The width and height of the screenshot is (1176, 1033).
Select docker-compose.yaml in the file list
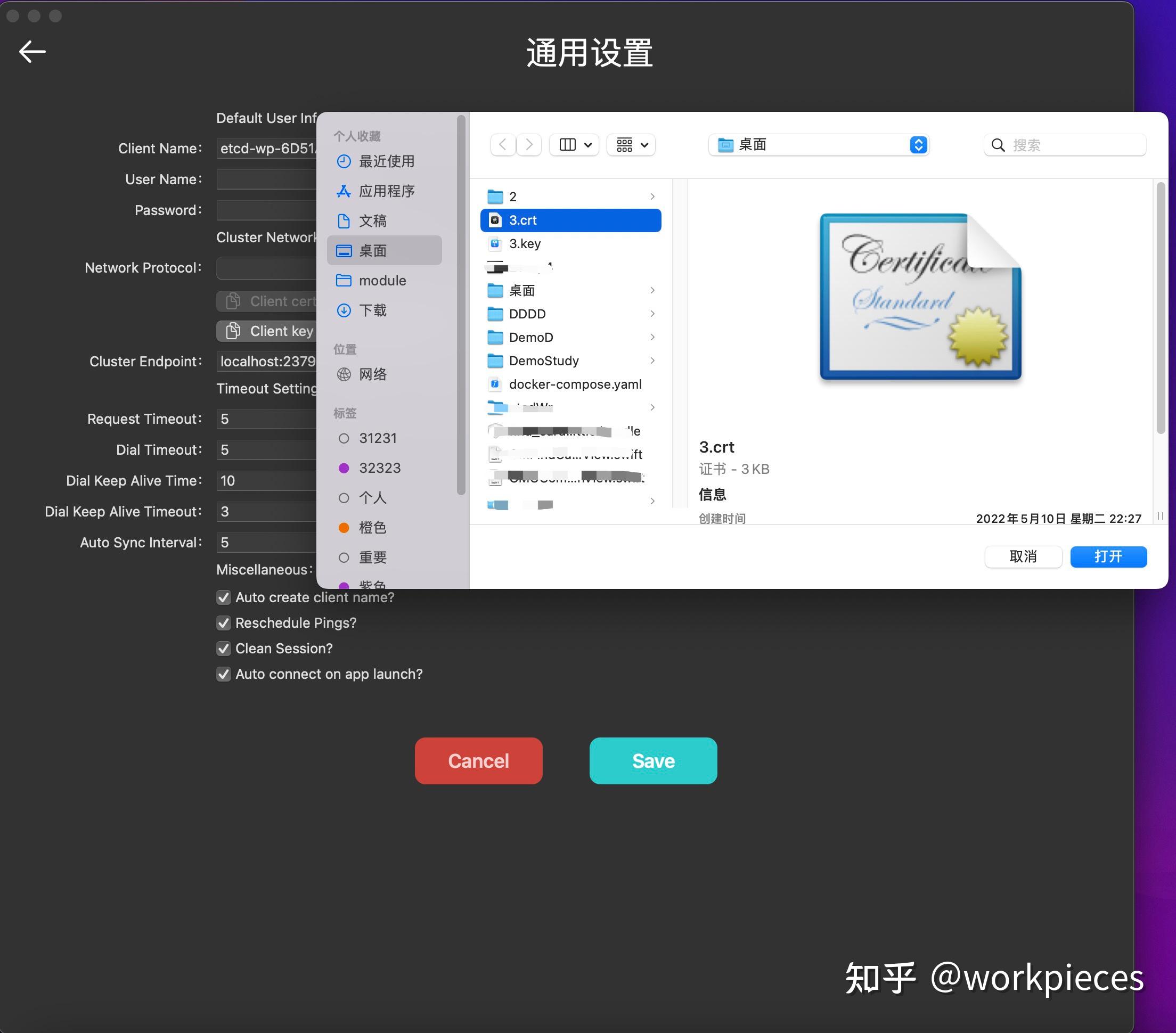point(575,383)
